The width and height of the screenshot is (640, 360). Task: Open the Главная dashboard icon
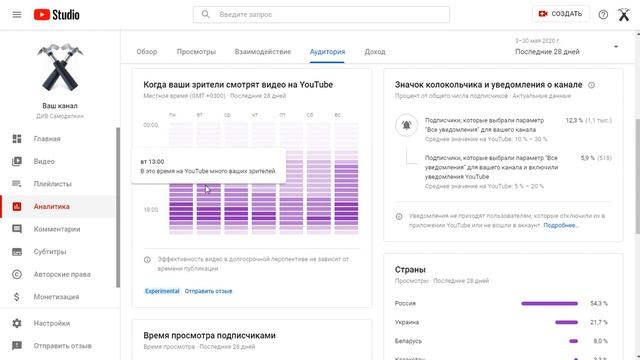point(17,139)
